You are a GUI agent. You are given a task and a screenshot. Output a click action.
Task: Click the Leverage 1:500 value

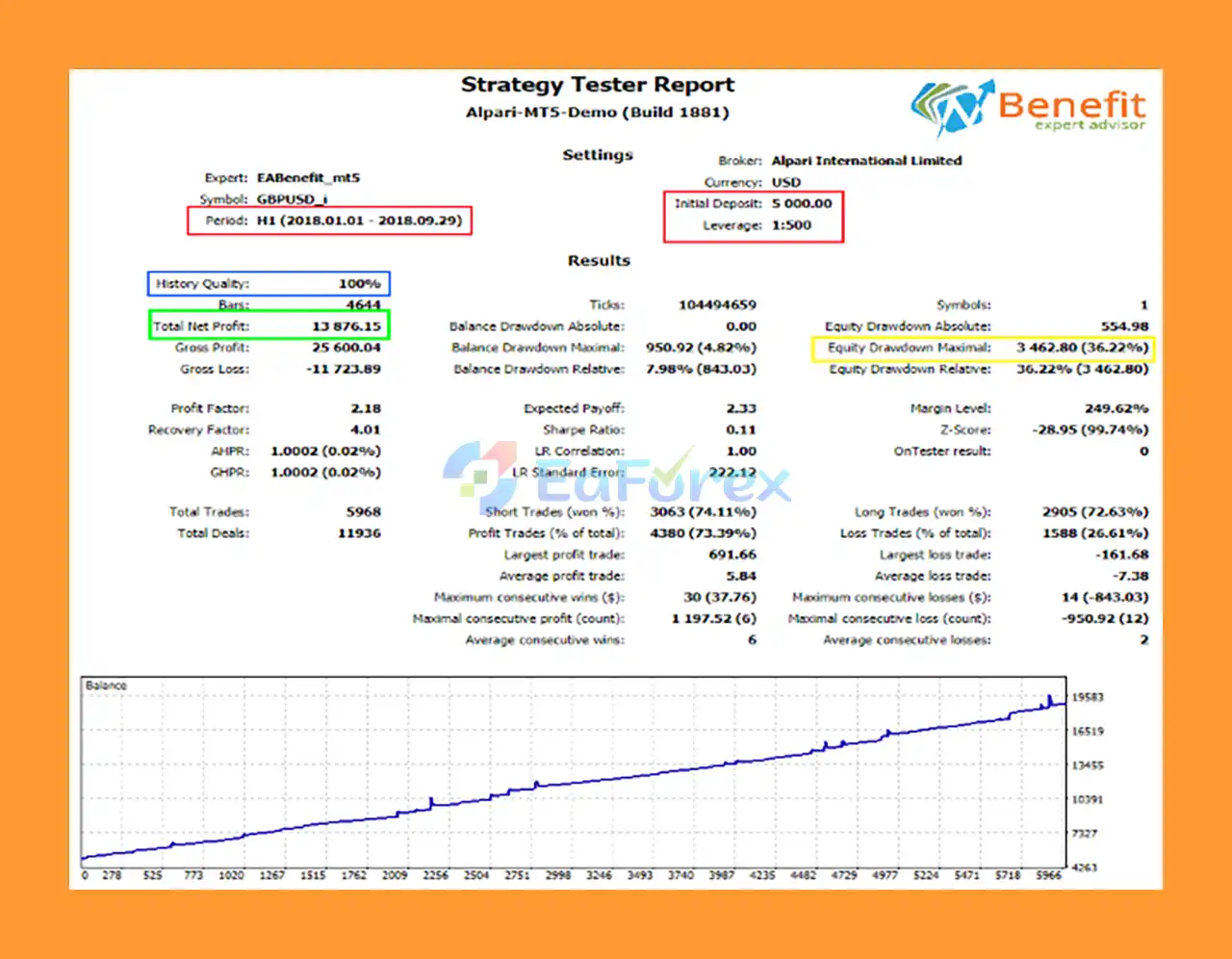tap(791, 225)
